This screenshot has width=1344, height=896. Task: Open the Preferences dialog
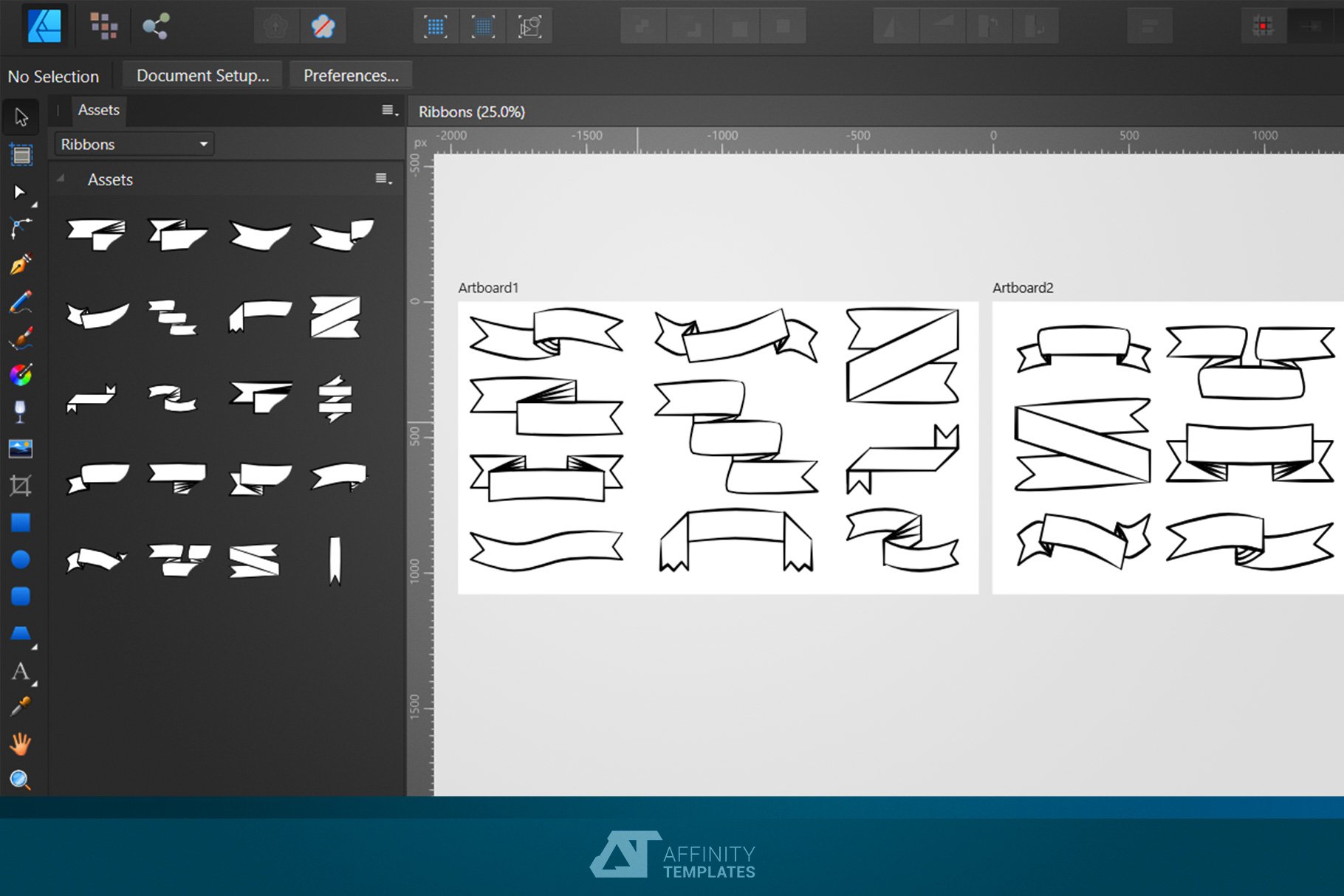351,75
